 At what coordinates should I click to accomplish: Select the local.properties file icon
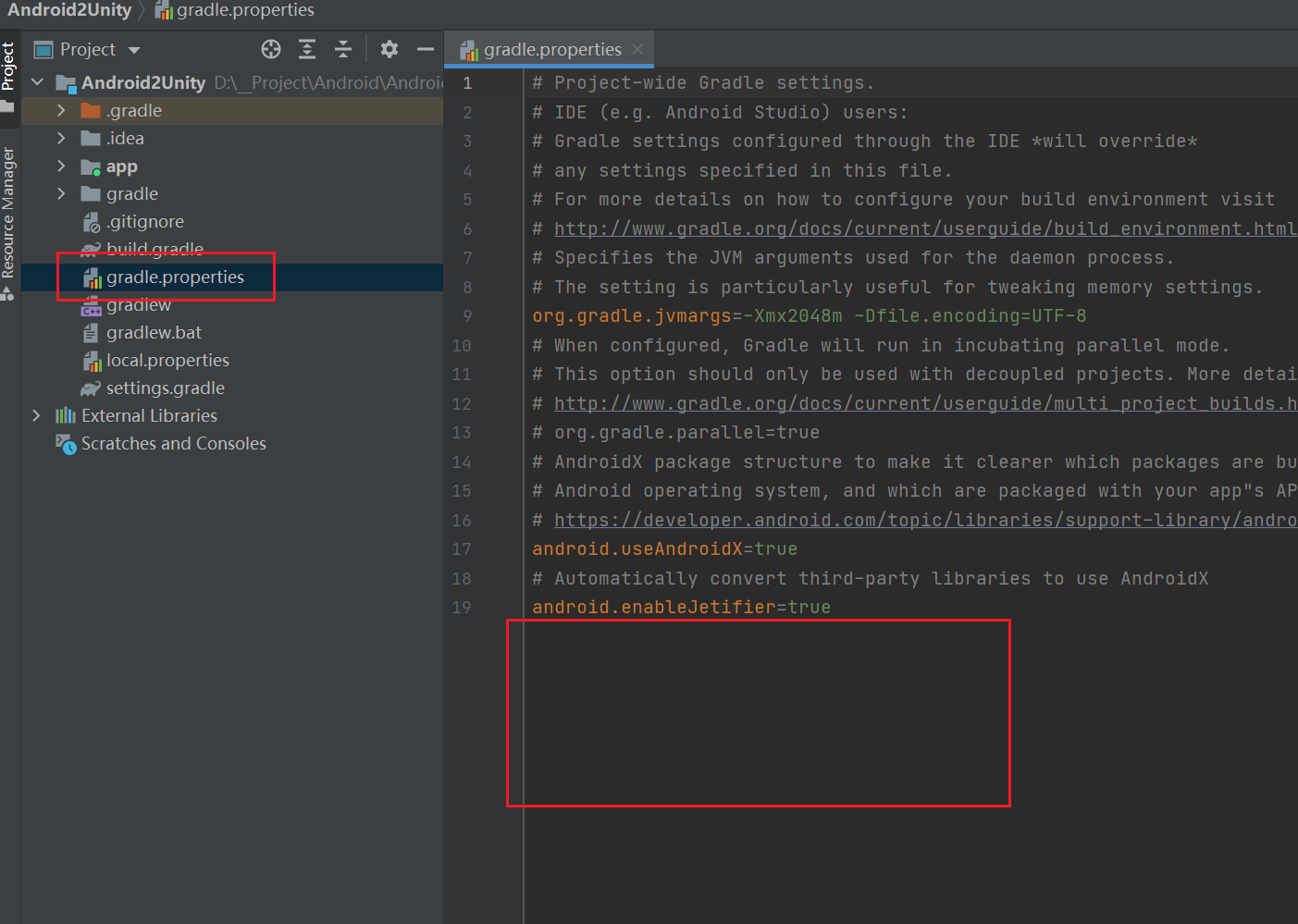(92, 361)
